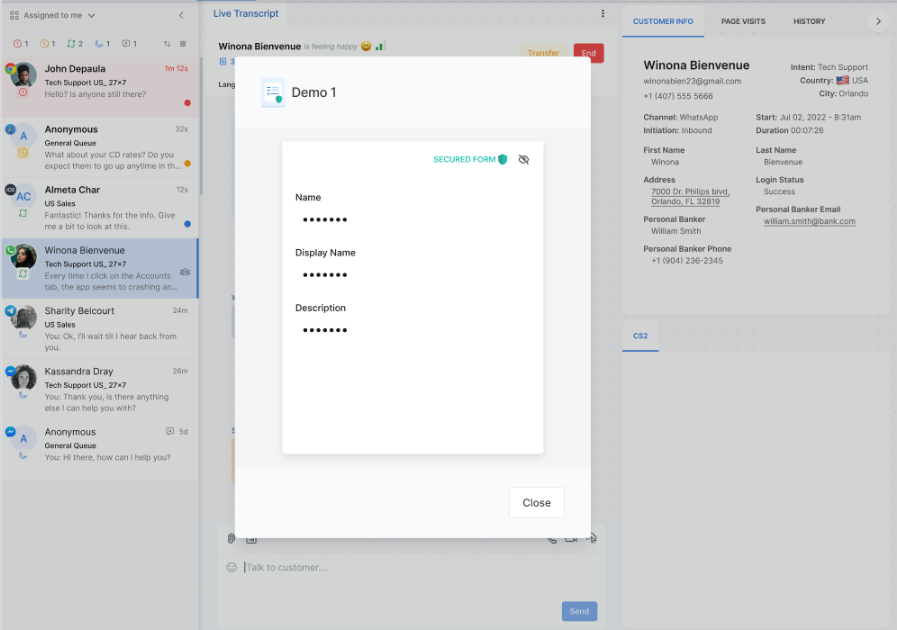Click the secured form shield icon
Viewport: 897px width, 630px height.
pyautogui.click(x=503, y=160)
